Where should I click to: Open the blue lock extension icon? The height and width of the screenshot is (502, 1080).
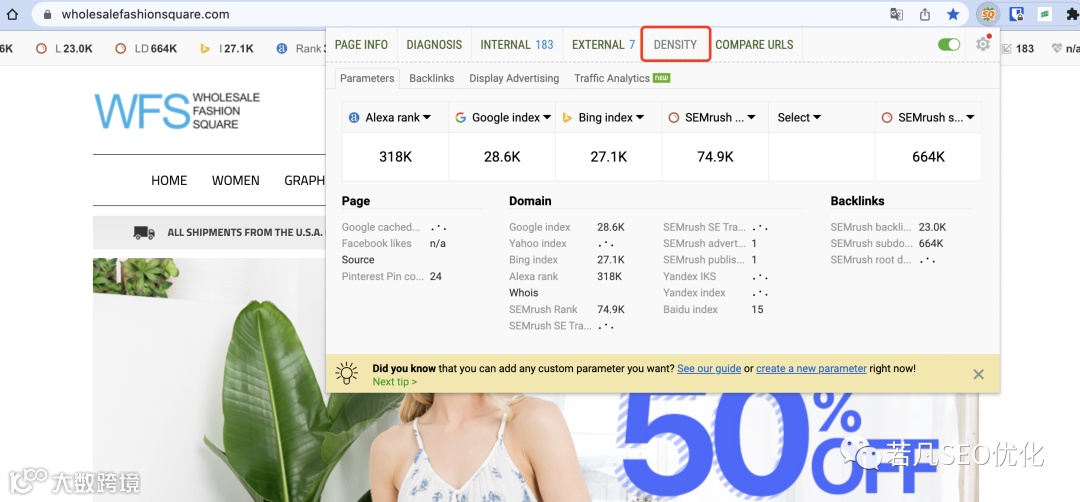click(x=1017, y=14)
